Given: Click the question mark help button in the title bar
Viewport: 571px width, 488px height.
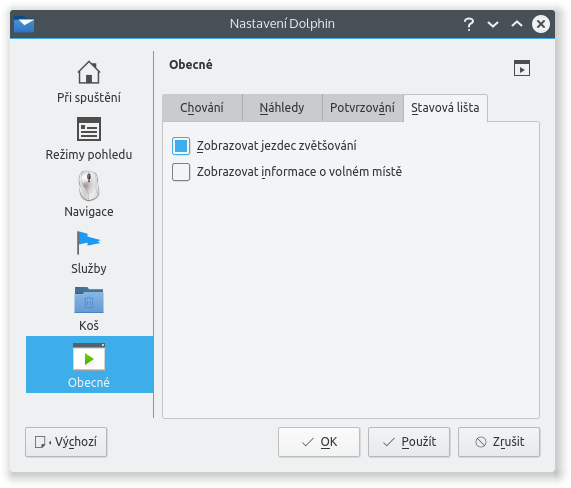Looking at the screenshot, I should (x=469, y=24).
